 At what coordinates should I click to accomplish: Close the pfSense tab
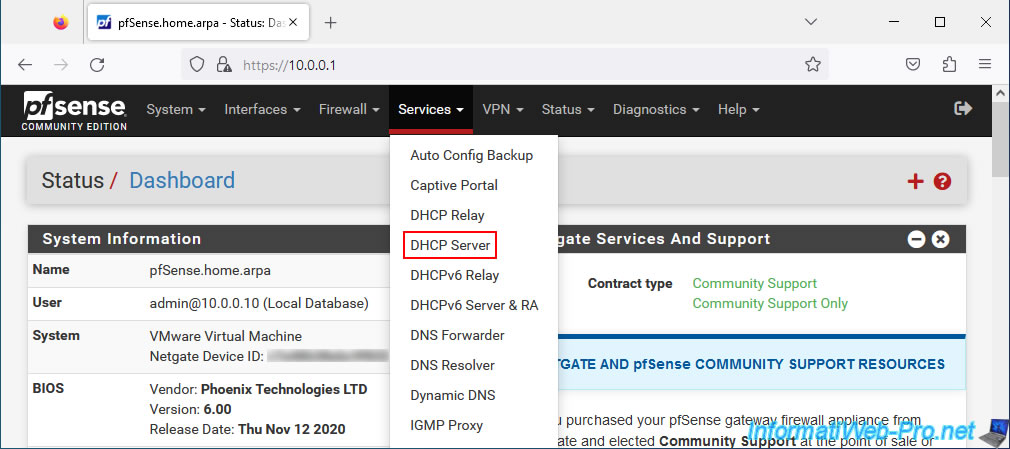pos(294,23)
